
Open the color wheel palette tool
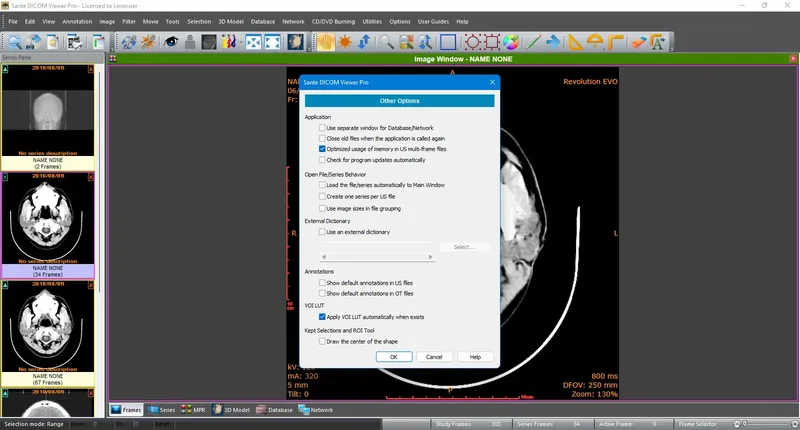510,42
